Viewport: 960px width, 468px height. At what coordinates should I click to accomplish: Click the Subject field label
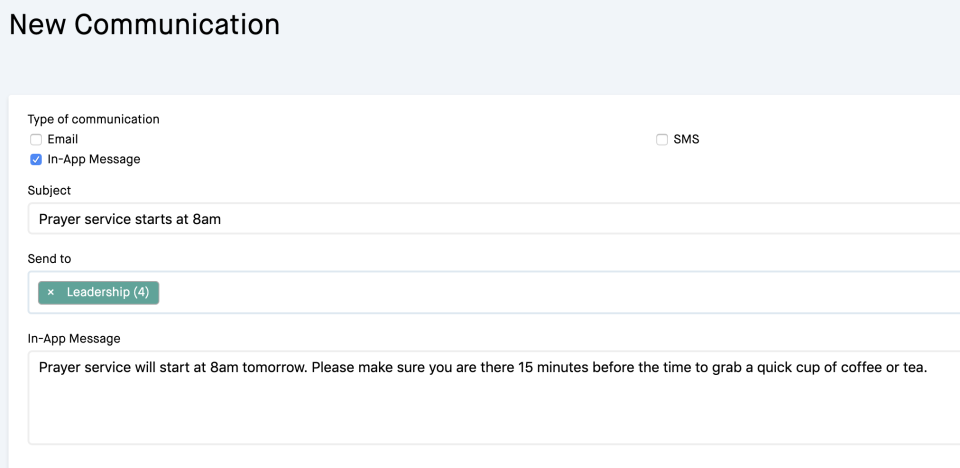49,190
